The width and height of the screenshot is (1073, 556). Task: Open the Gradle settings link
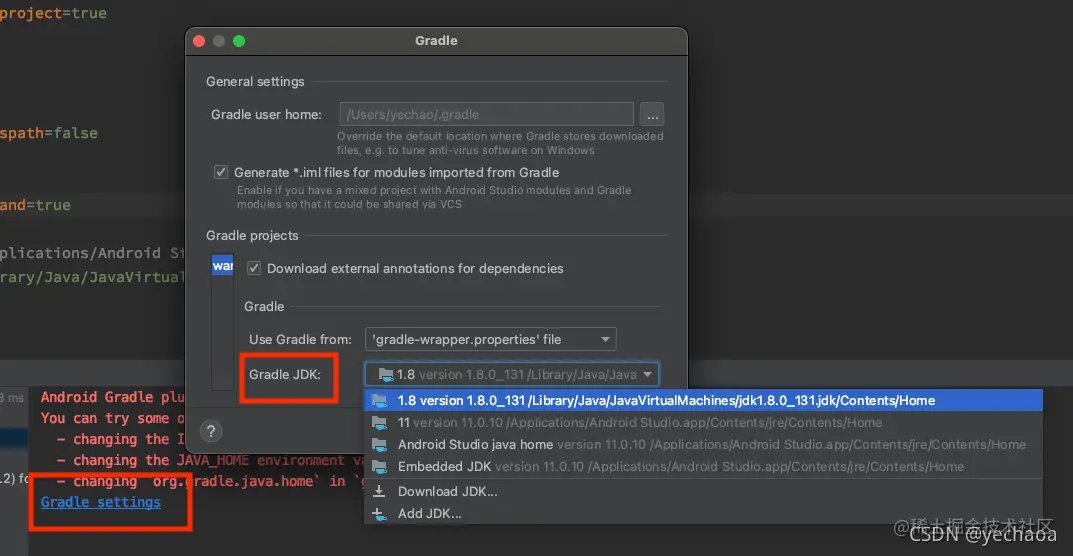tap(101, 503)
